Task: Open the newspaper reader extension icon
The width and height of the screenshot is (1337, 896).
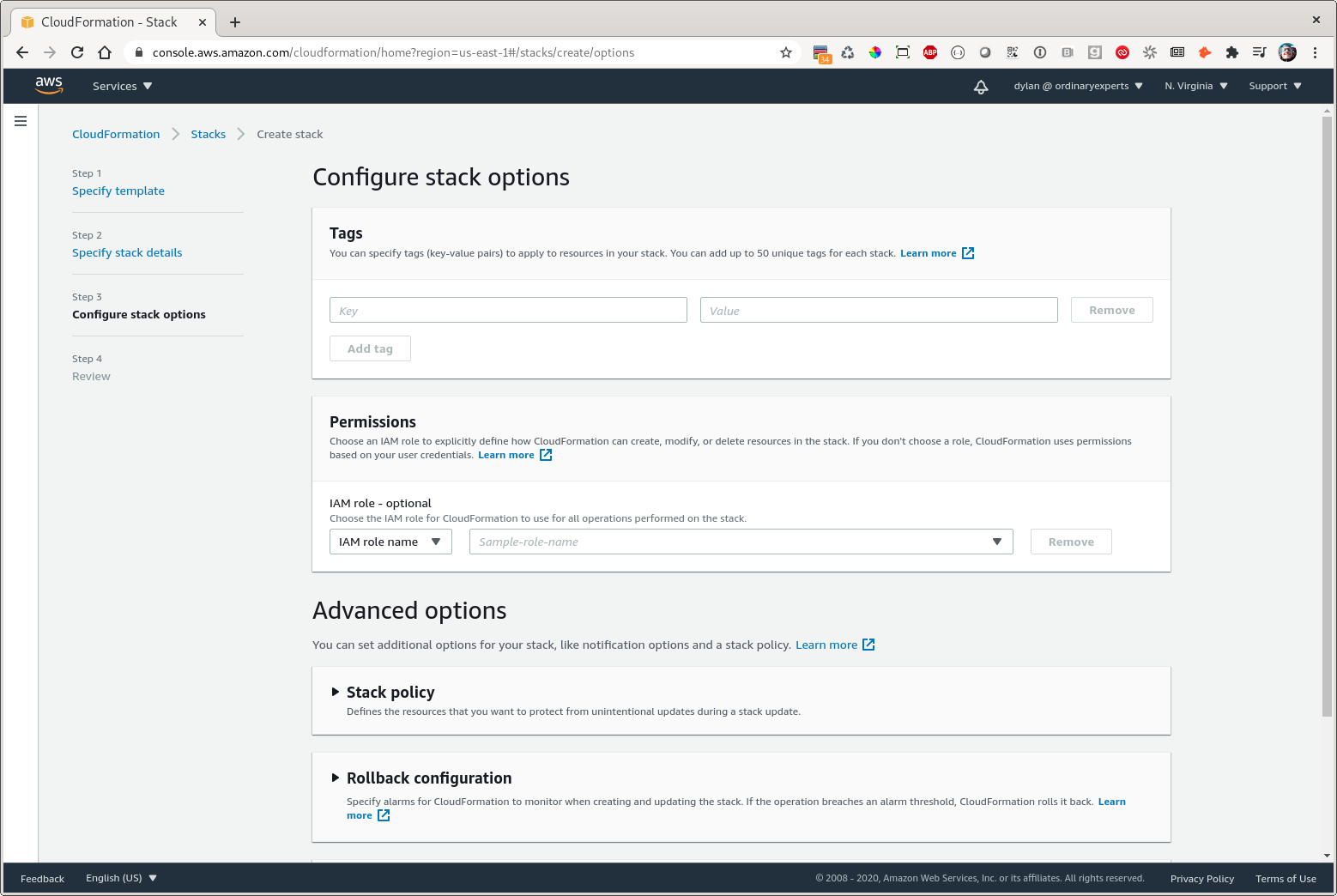Action: (x=1177, y=52)
